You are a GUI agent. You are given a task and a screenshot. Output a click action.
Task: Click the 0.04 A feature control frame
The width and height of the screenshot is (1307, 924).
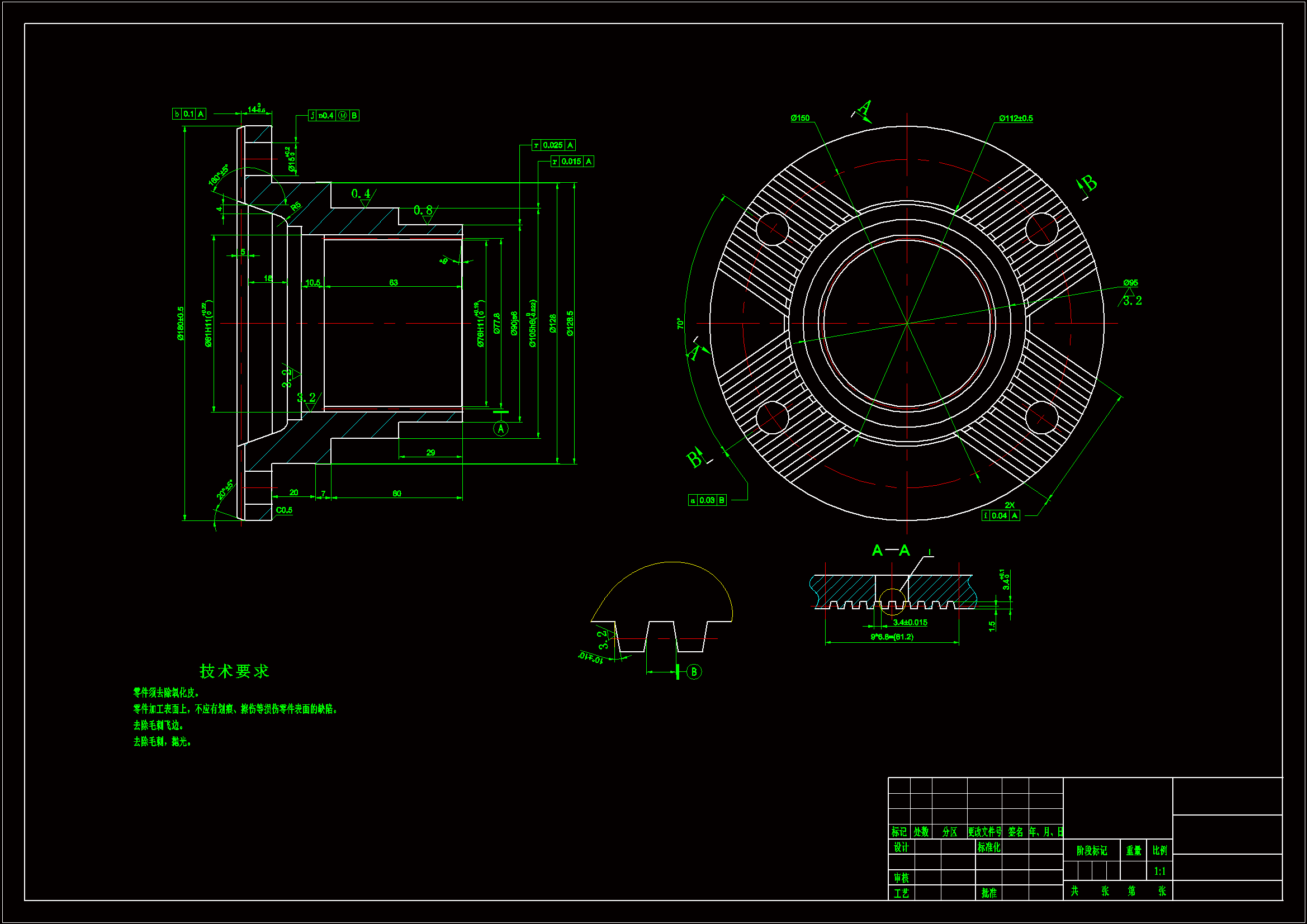[x=1000, y=516]
